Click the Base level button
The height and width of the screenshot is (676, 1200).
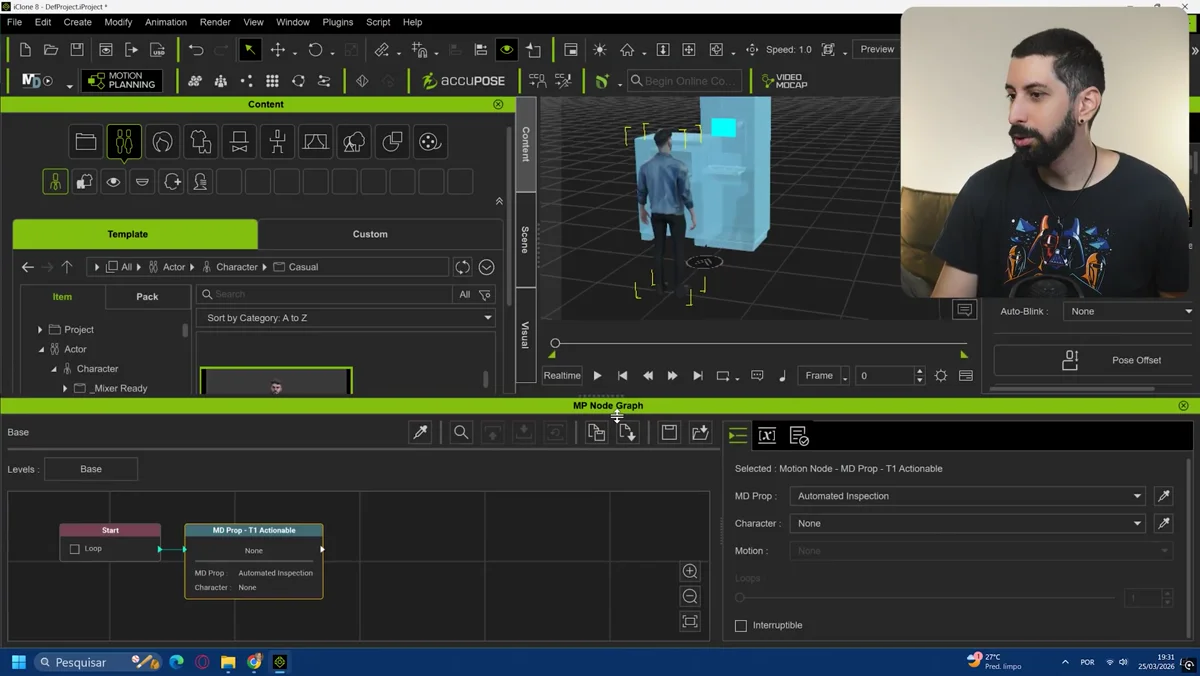click(x=91, y=469)
